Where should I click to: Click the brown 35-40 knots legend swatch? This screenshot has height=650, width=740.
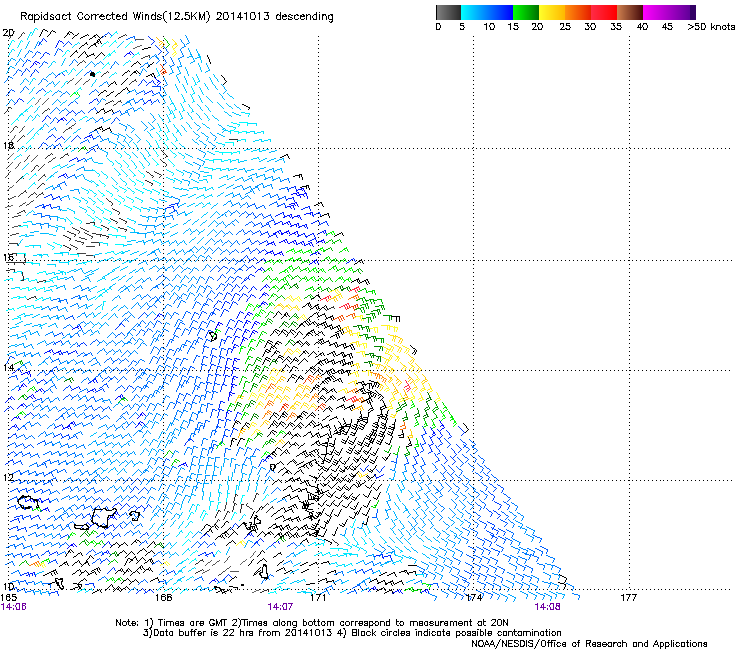coord(630,12)
